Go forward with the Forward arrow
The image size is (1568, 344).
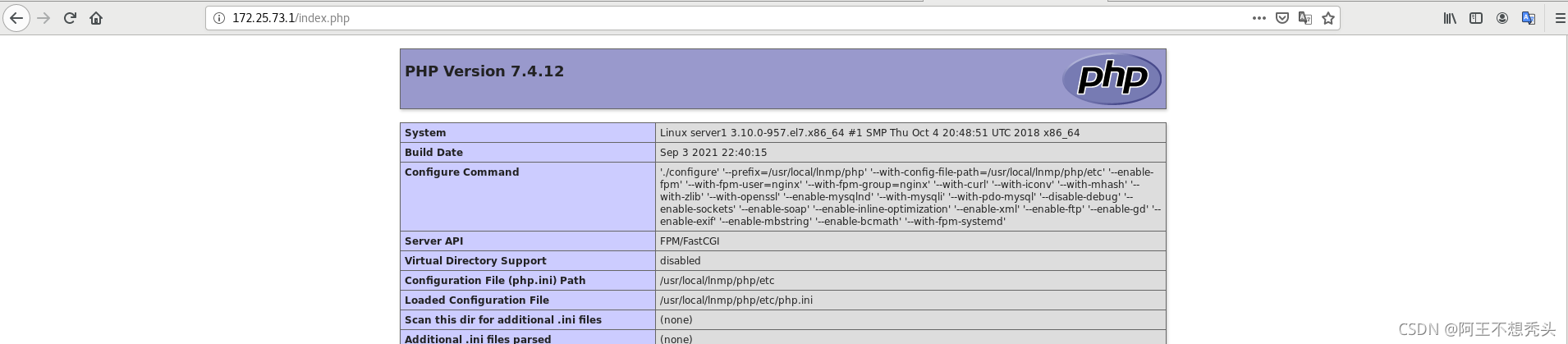coord(44,18)
